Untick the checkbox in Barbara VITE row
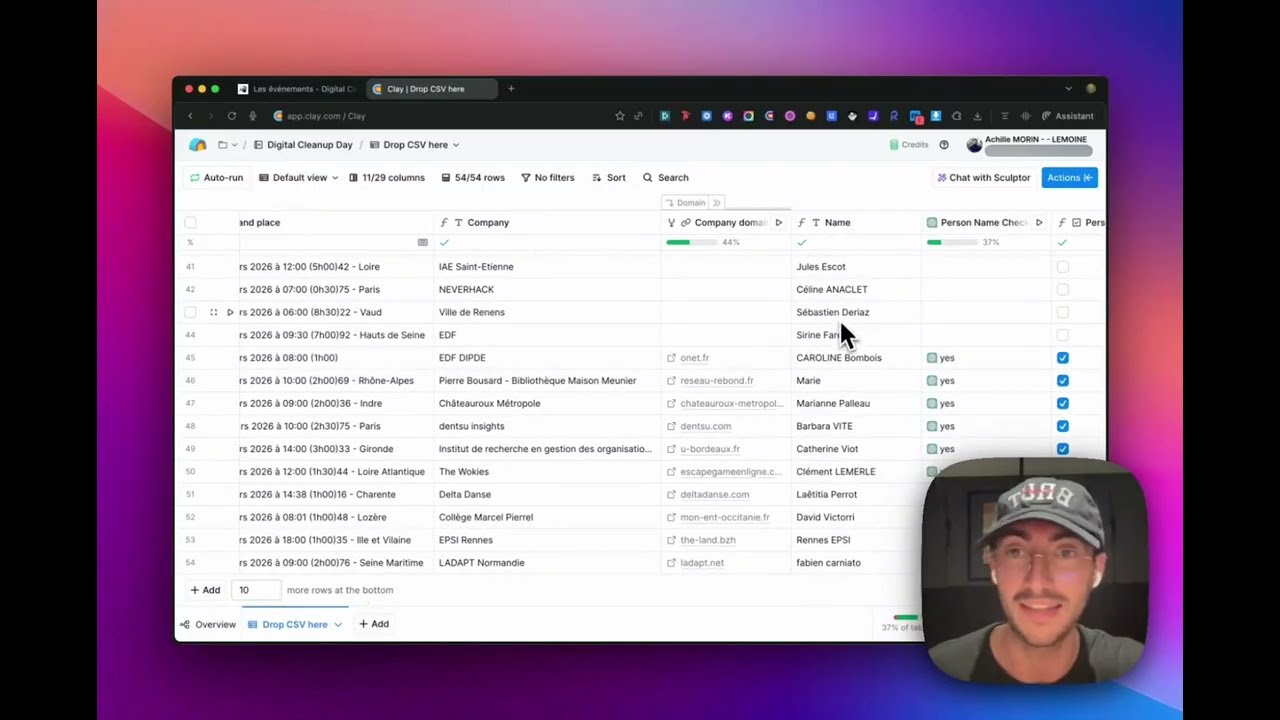The width and height of the screenshot is (1280, 720). coord(1063,426)
